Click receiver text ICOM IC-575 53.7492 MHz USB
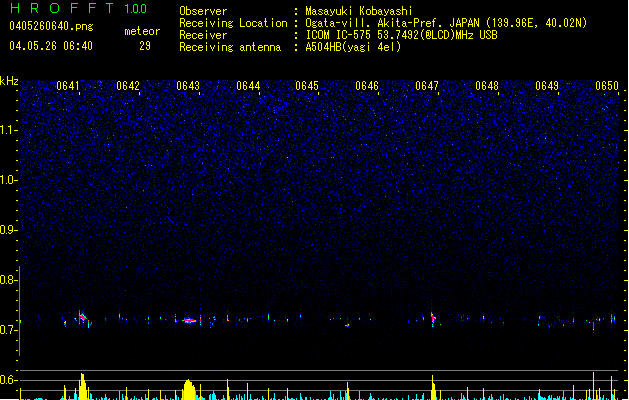 pos(402,35)
